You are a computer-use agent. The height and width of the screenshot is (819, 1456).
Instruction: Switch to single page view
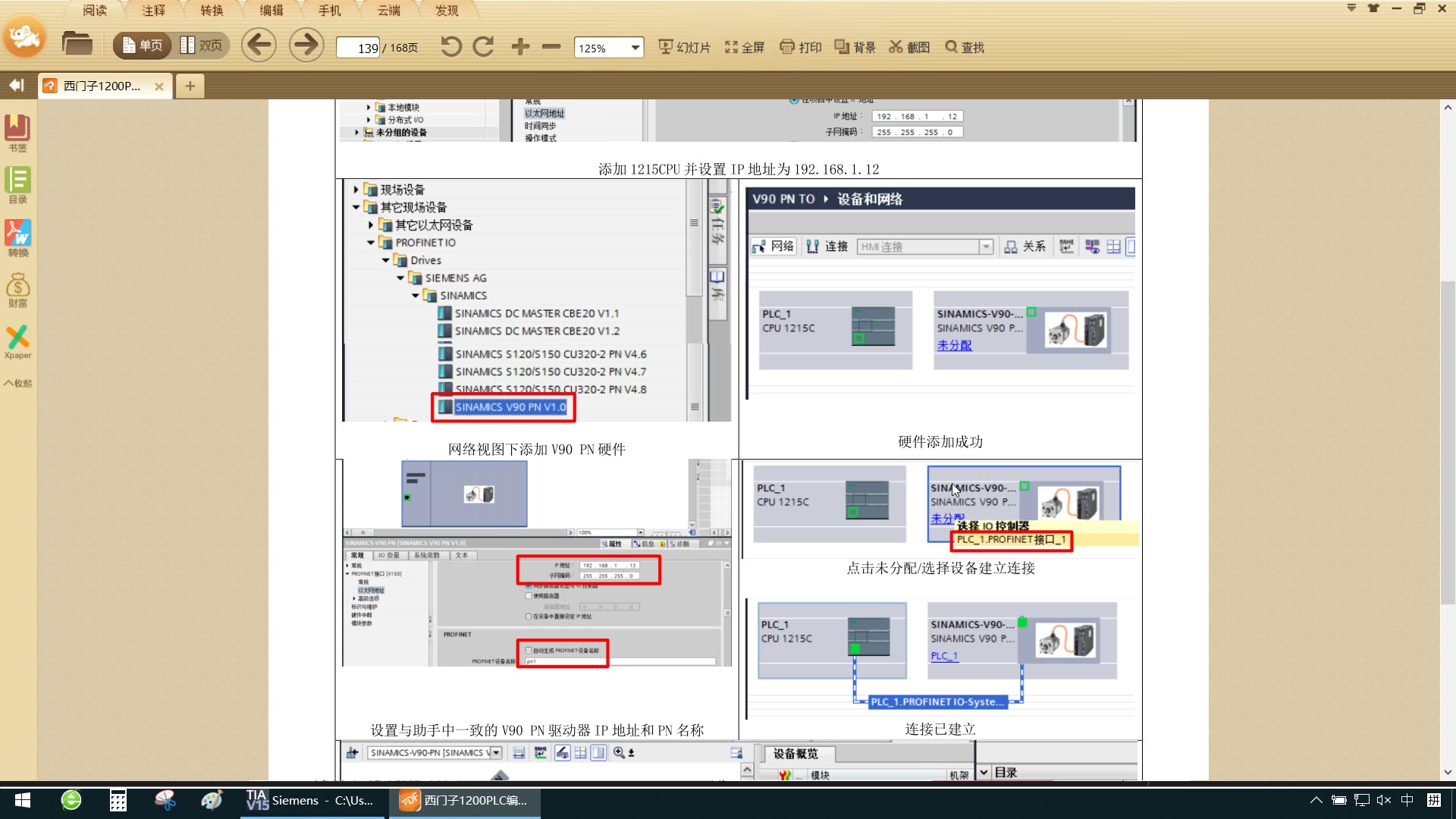click(142, 46)
